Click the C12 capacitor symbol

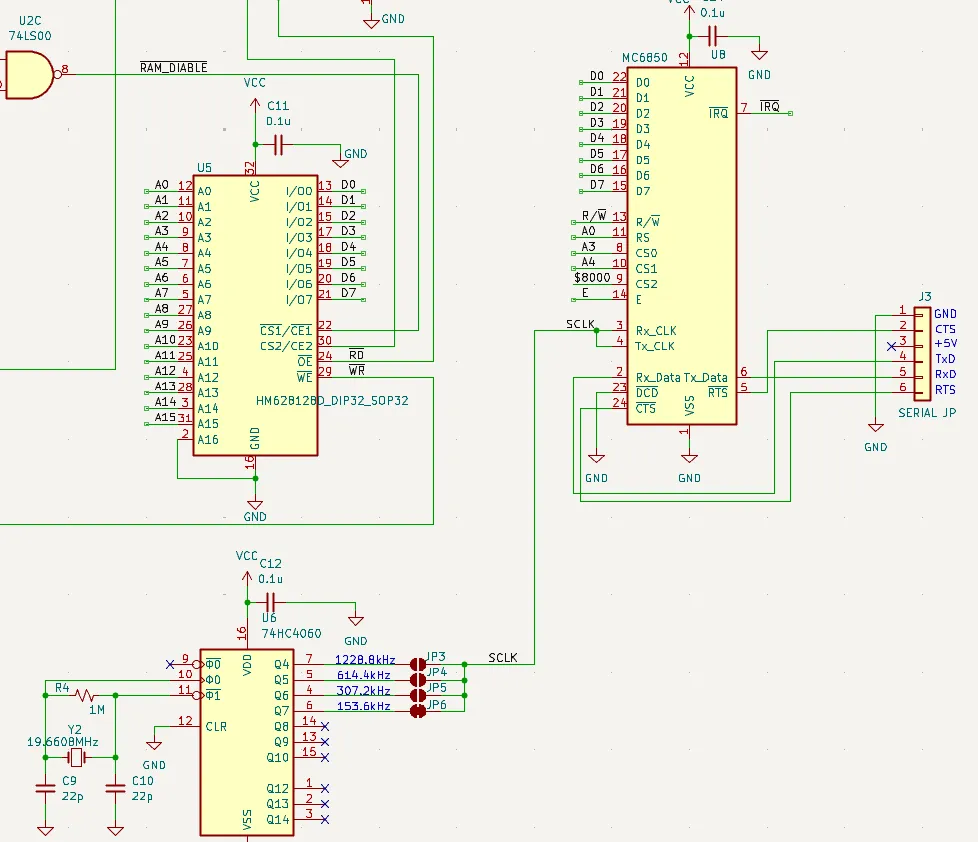(x=271, y=602)
